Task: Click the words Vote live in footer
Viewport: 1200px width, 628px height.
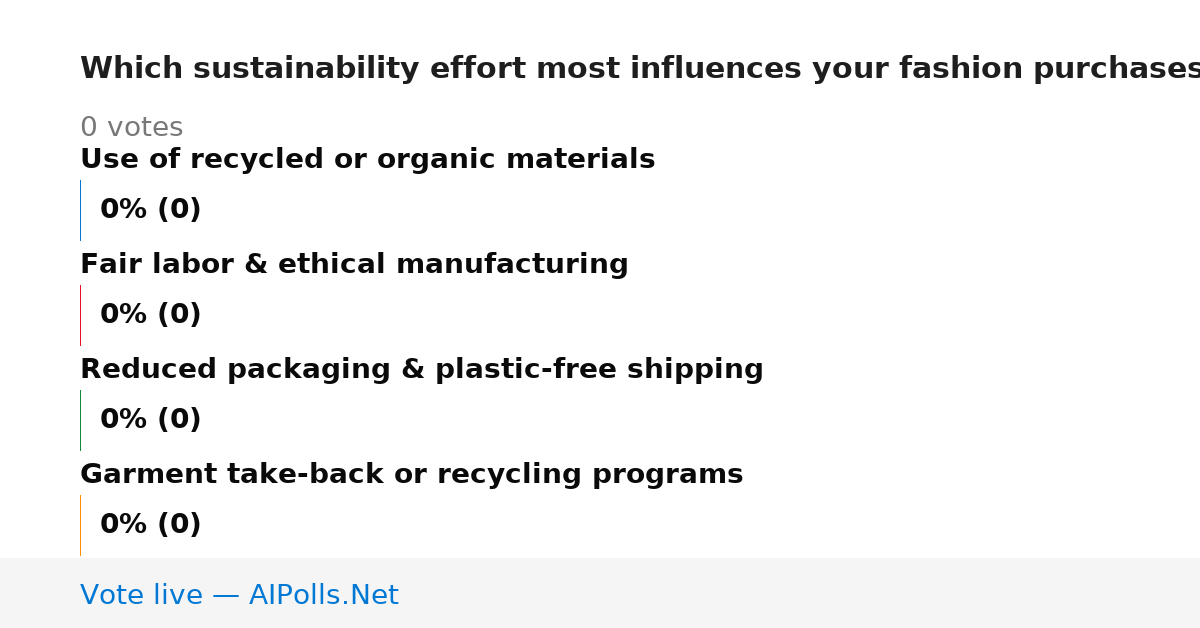Action: click(x=141, y=596)
